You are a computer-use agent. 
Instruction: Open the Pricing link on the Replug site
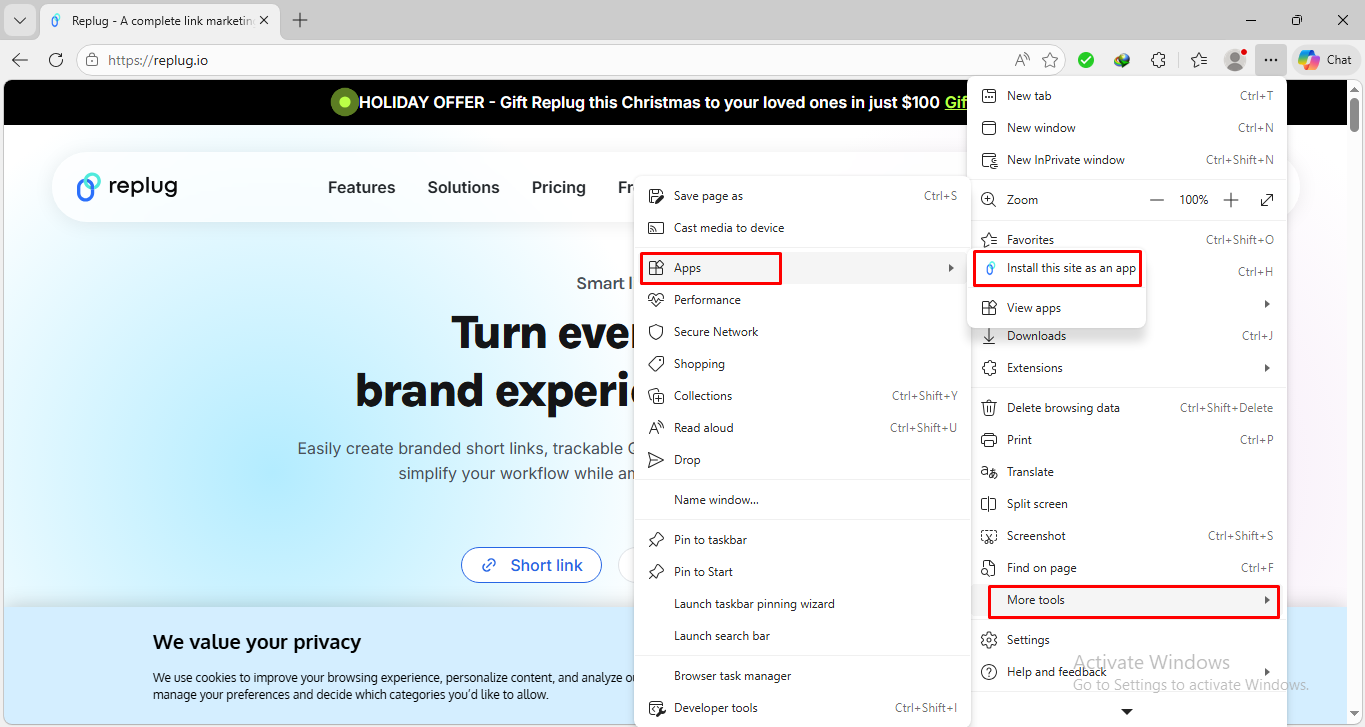(558, 187)
